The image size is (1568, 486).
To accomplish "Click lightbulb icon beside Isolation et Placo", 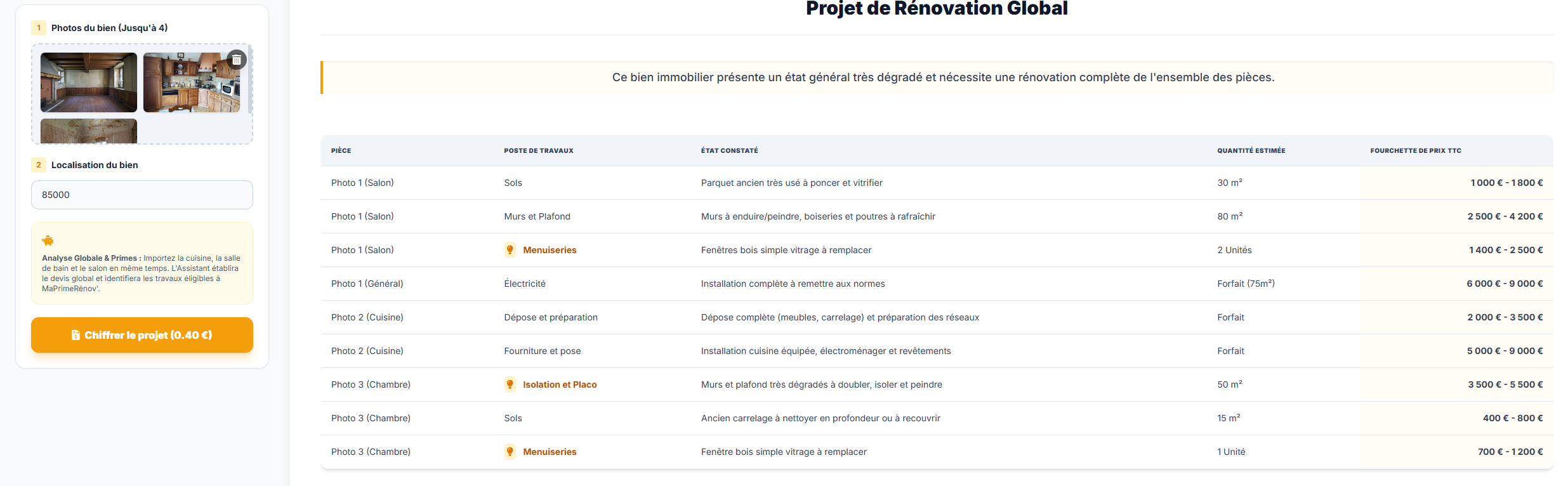I will tap(510, 384).
